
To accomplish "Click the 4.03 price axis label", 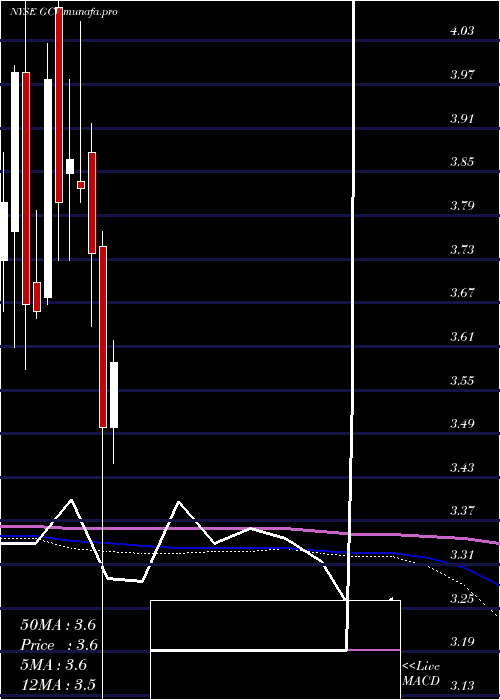I will [x=462, y=31].
